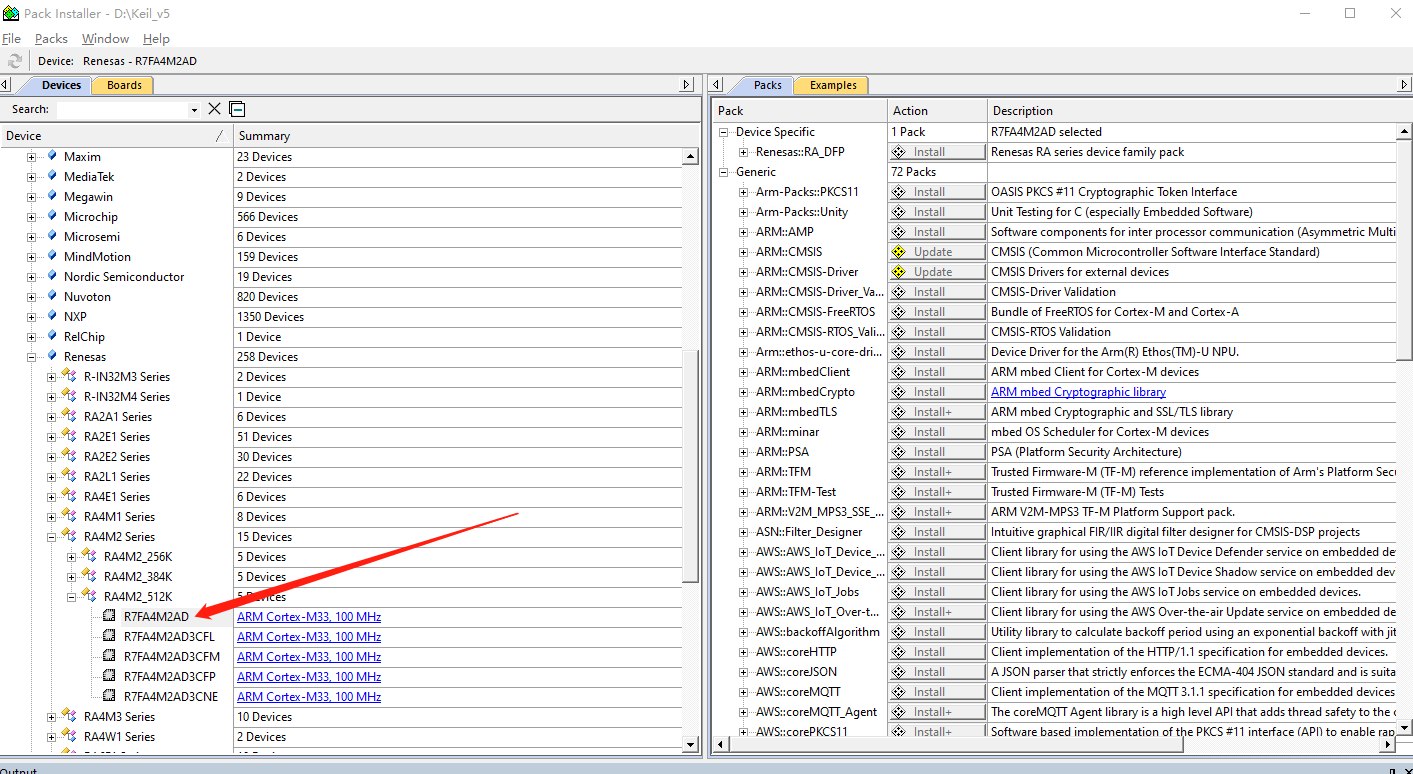
Task: Click the sort indicator in Device column header
Action: click(219, 136)
